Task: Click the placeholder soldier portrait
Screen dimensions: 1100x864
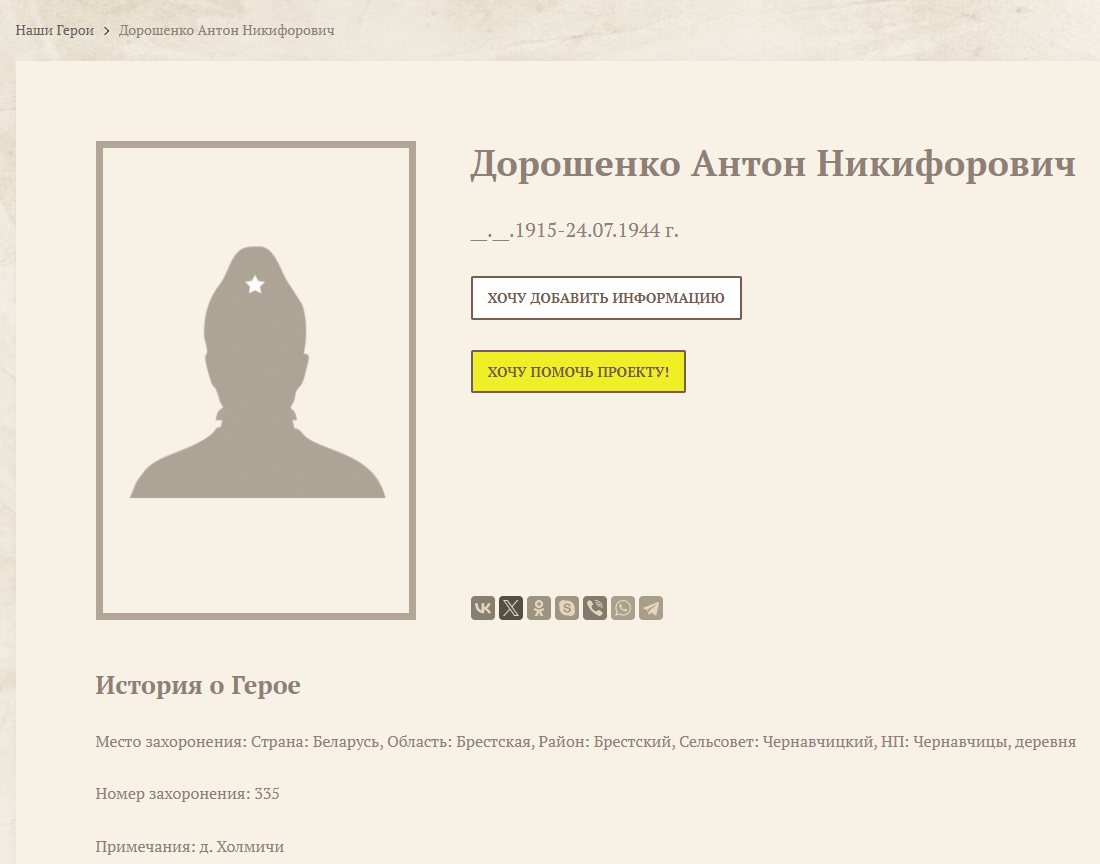Action: (x=255, y=380)
